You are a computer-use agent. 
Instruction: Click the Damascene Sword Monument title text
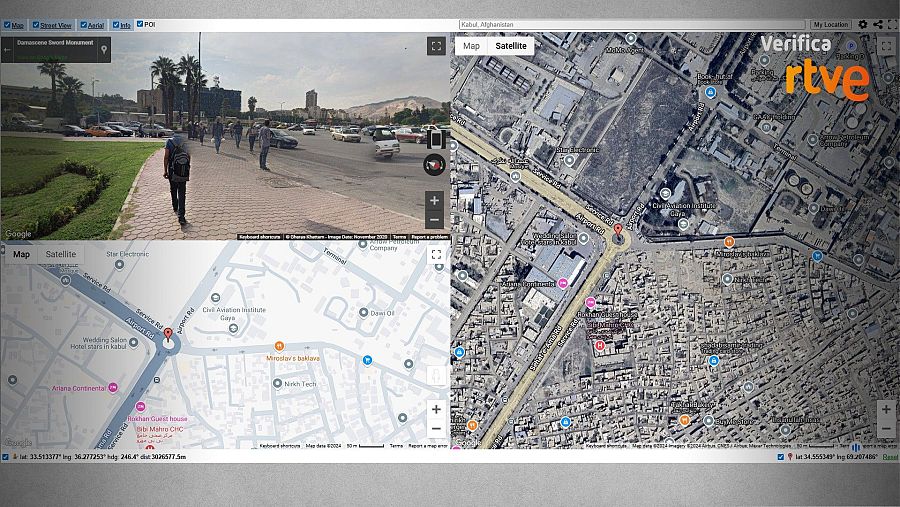click(x=55, y=42)
